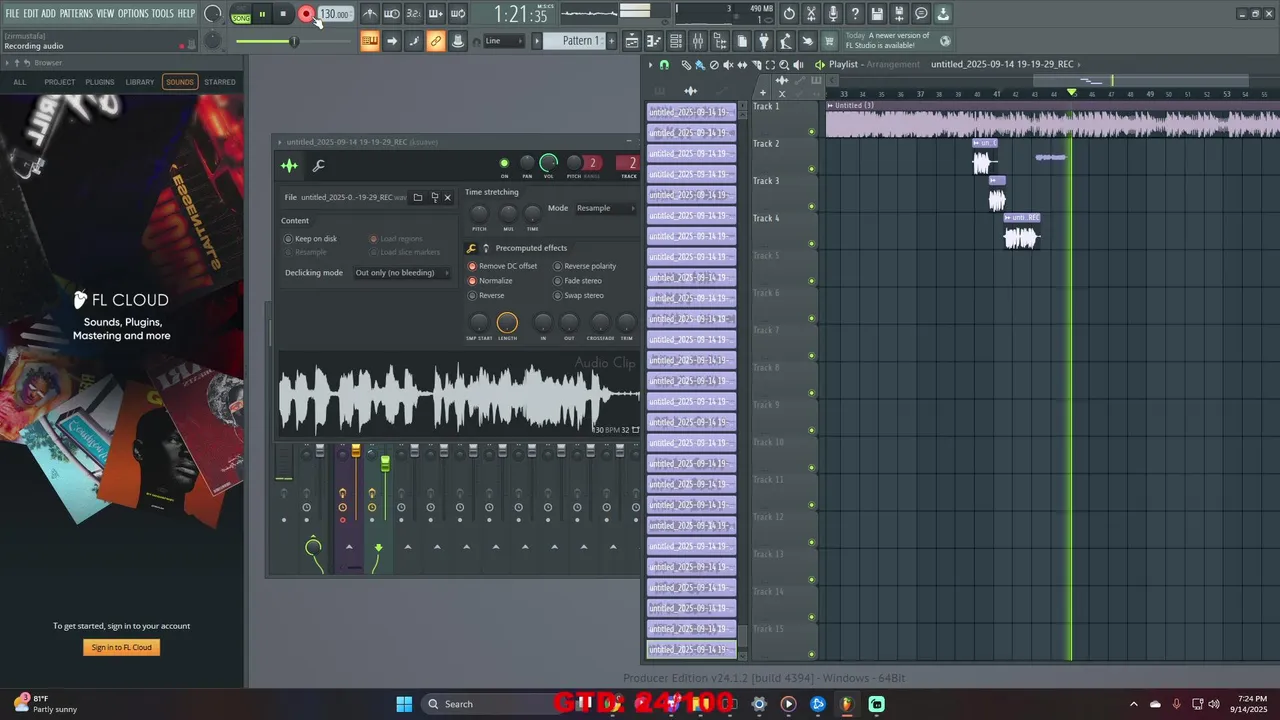Select the Mute tool in Playlist toolbar
1280x720 pixels.
coord(727,65)
